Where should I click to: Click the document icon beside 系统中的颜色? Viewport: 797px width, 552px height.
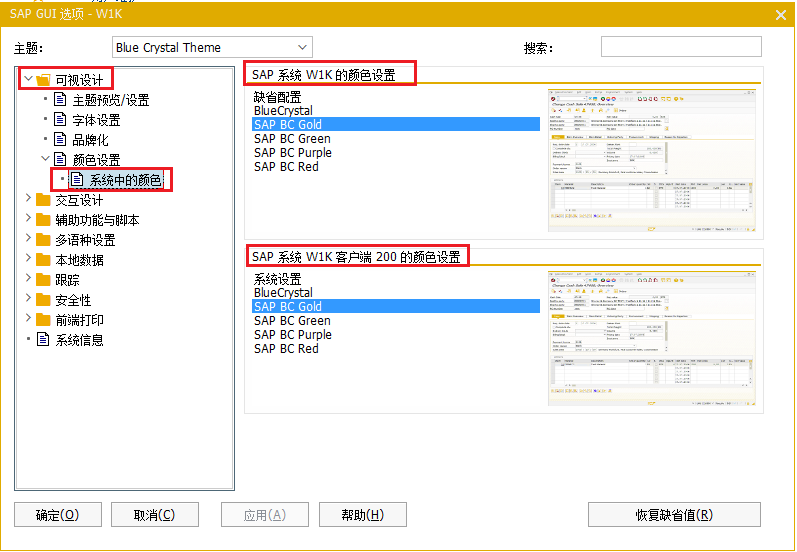(77, 179)
